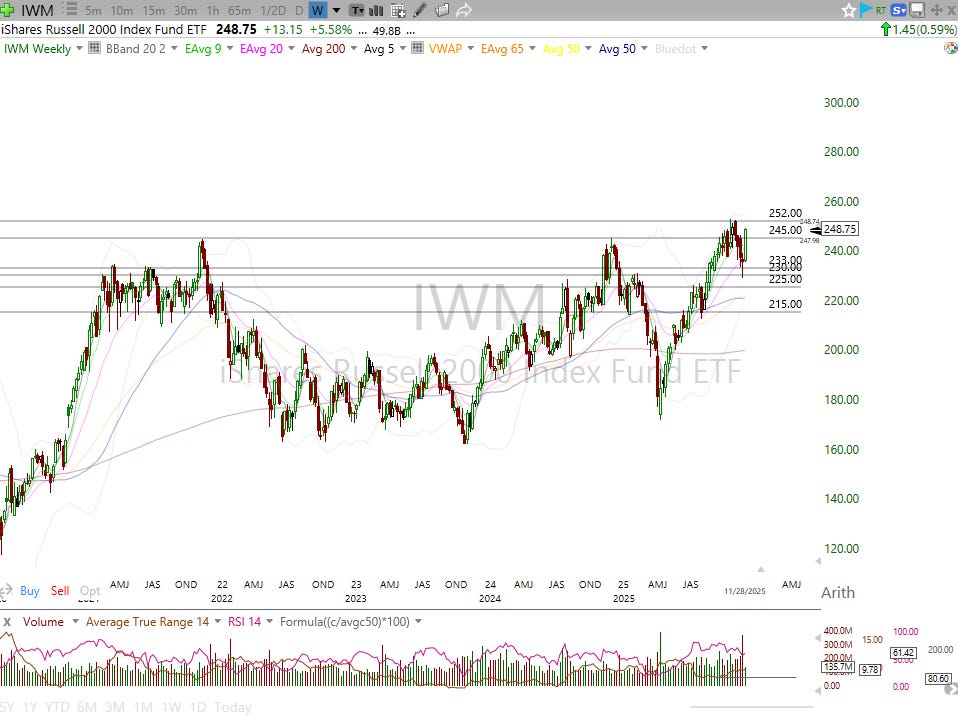
Task: Click the grid icon before BBand 20 2
Action: coord(94,48)
